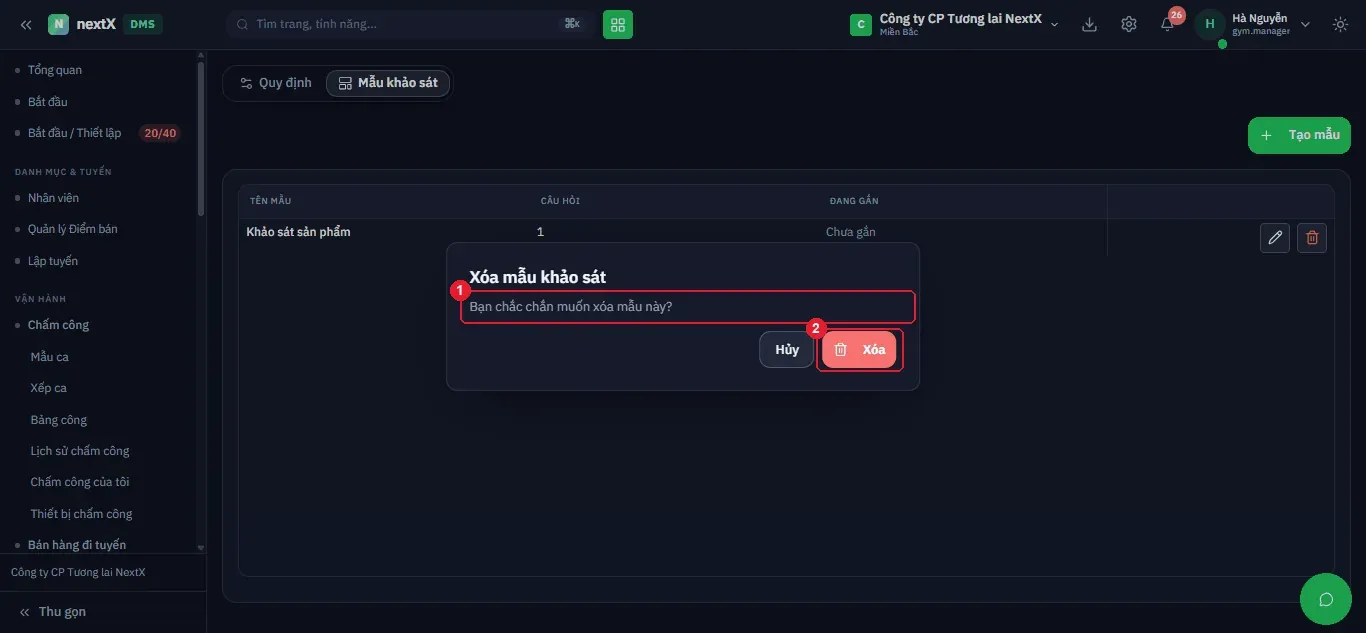Open settings gear icon
The width and height of the screenshot is (1366, 633).
[x=1129, y=24]
